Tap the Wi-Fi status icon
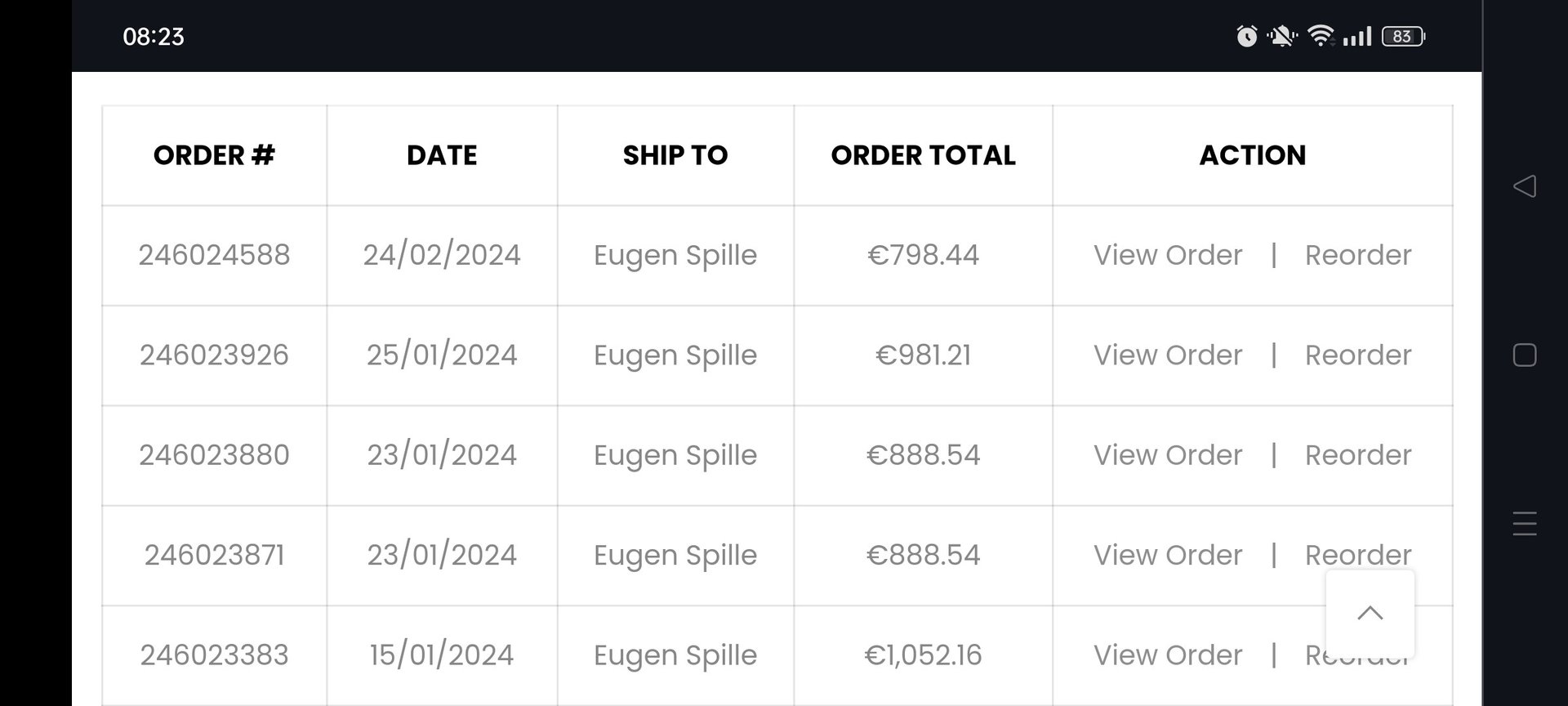1568x706 pixels. [x=1320, y=36]
